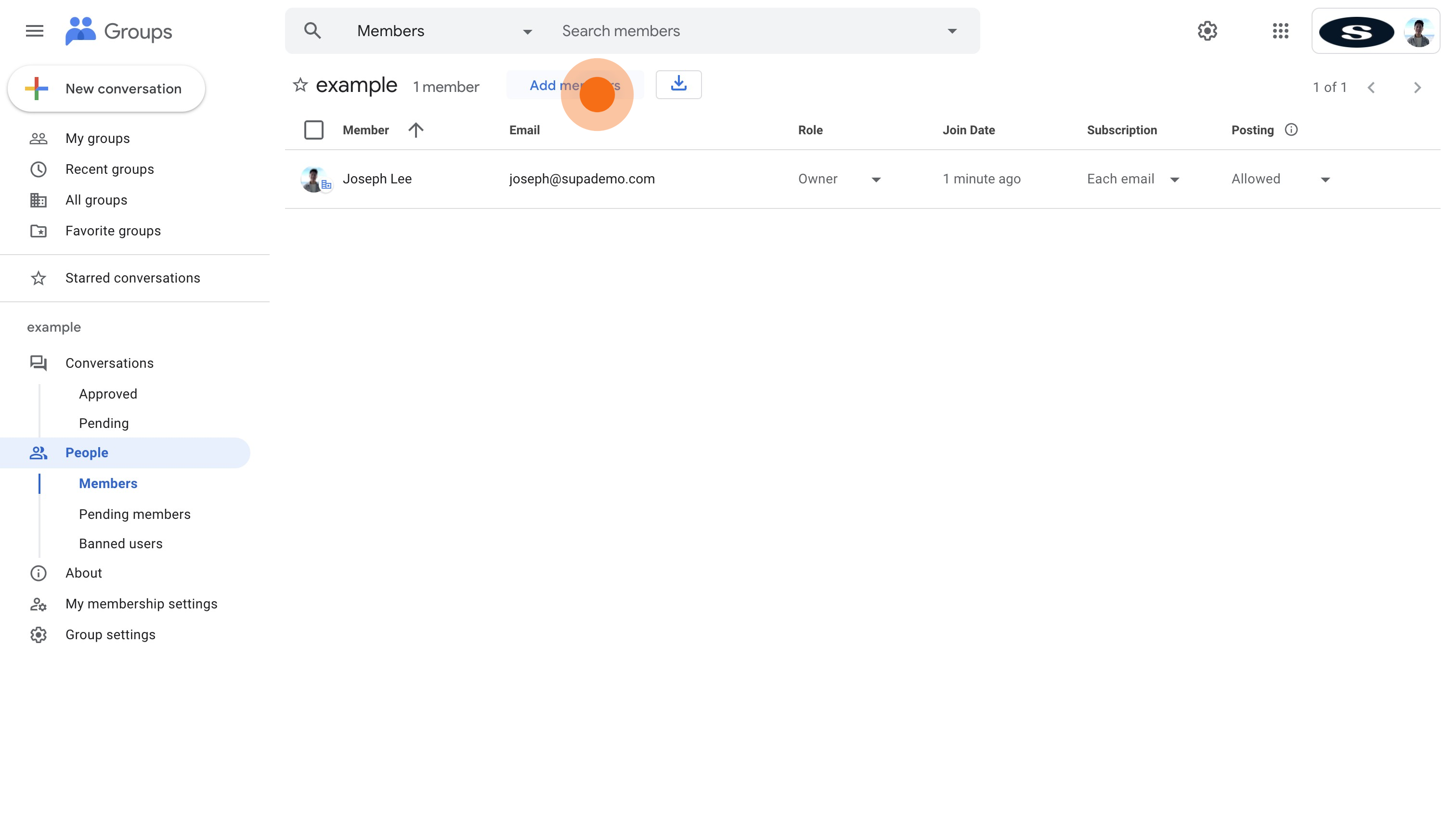Select Pending conversations

click(104, 423)
